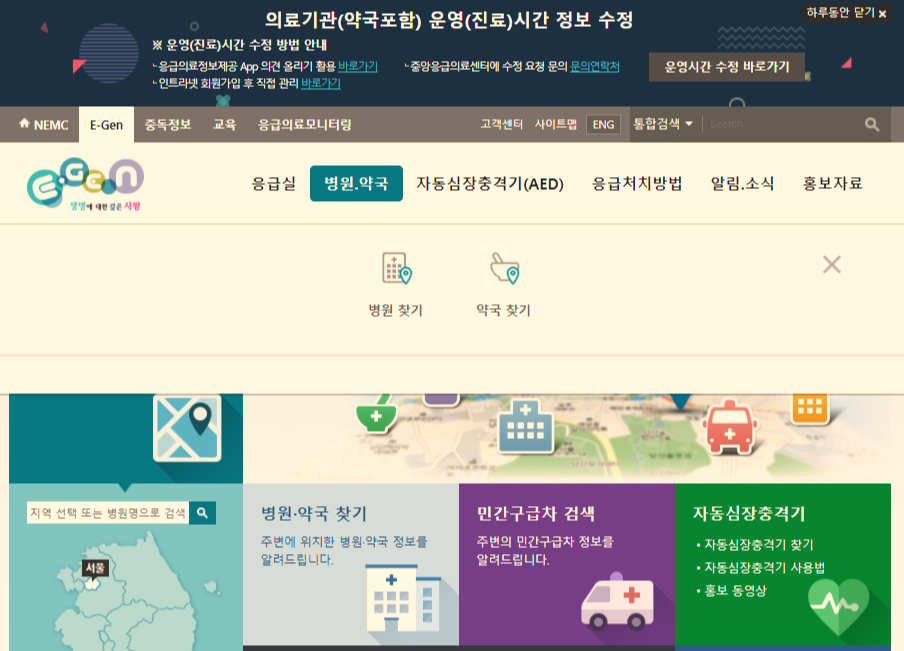The height and width of the screenshot is (651, 904).
Task: Open the 병원.약국 menu
Action: point(356,183)
